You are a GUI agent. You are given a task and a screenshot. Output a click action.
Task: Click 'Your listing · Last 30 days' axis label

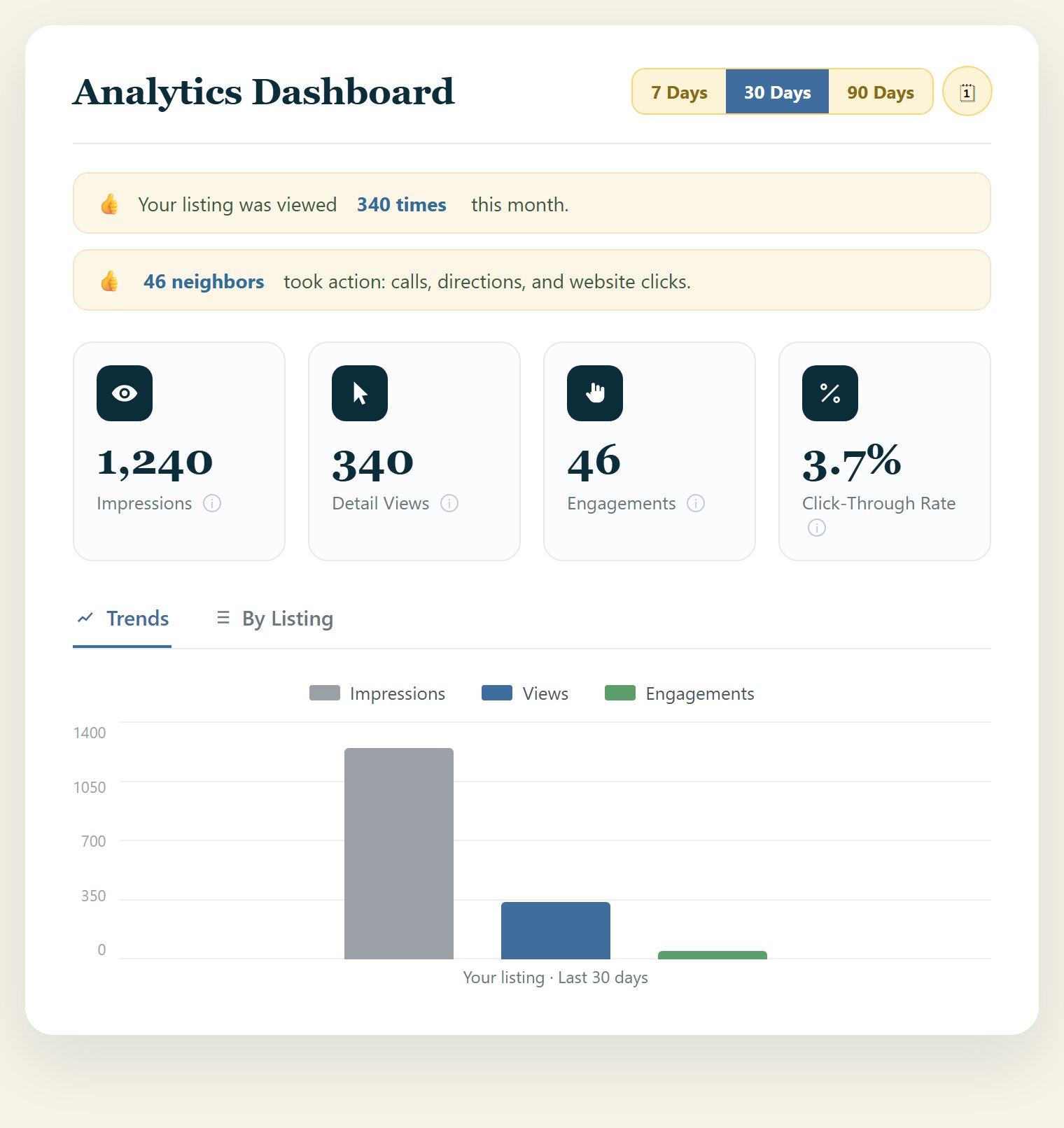pos(556,978)
